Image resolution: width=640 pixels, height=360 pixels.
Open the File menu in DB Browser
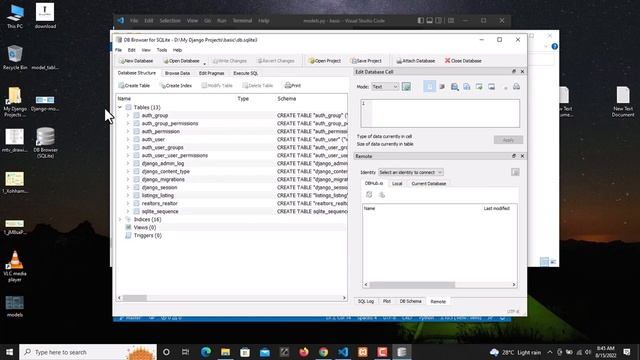tap(118, 50)
